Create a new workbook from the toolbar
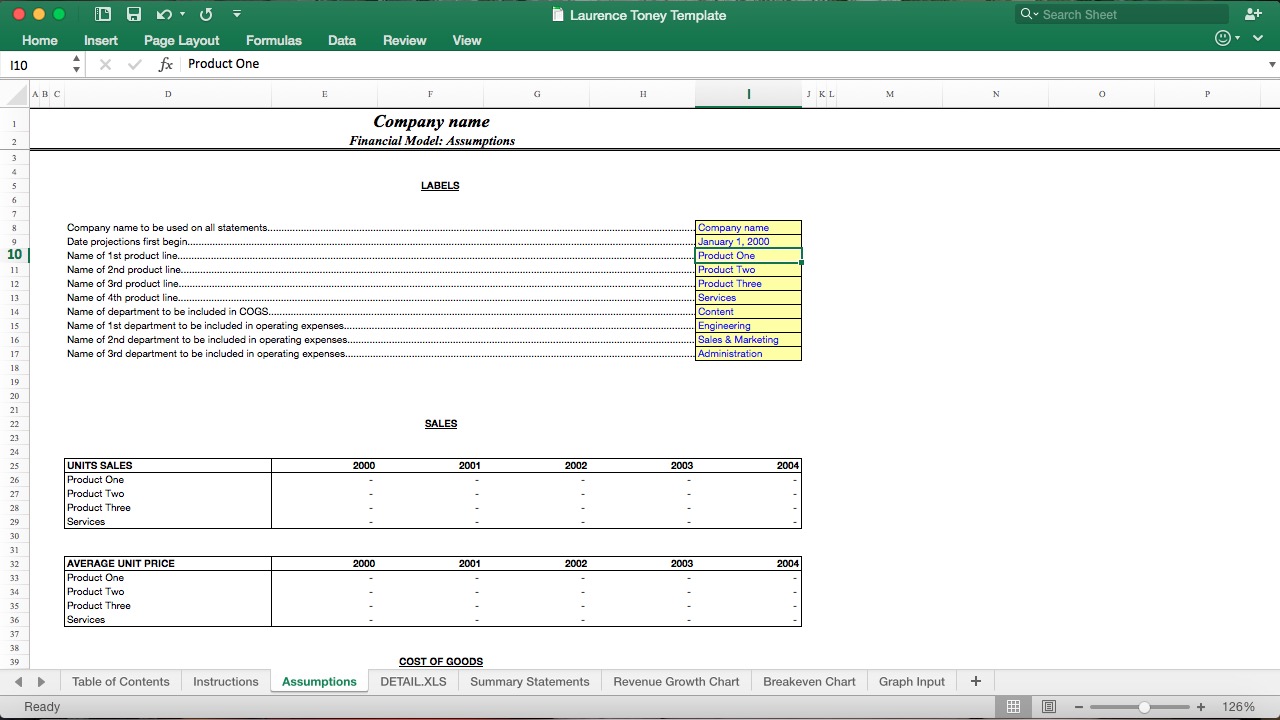Image resolution: width=1280 pixels, height=720 pixels. click(103, 14)
